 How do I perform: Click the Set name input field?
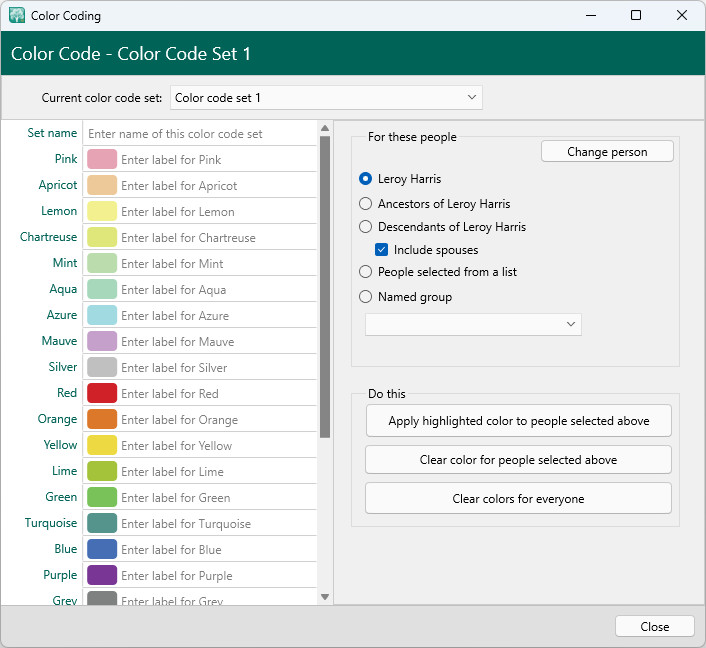[x=200, y=134]
